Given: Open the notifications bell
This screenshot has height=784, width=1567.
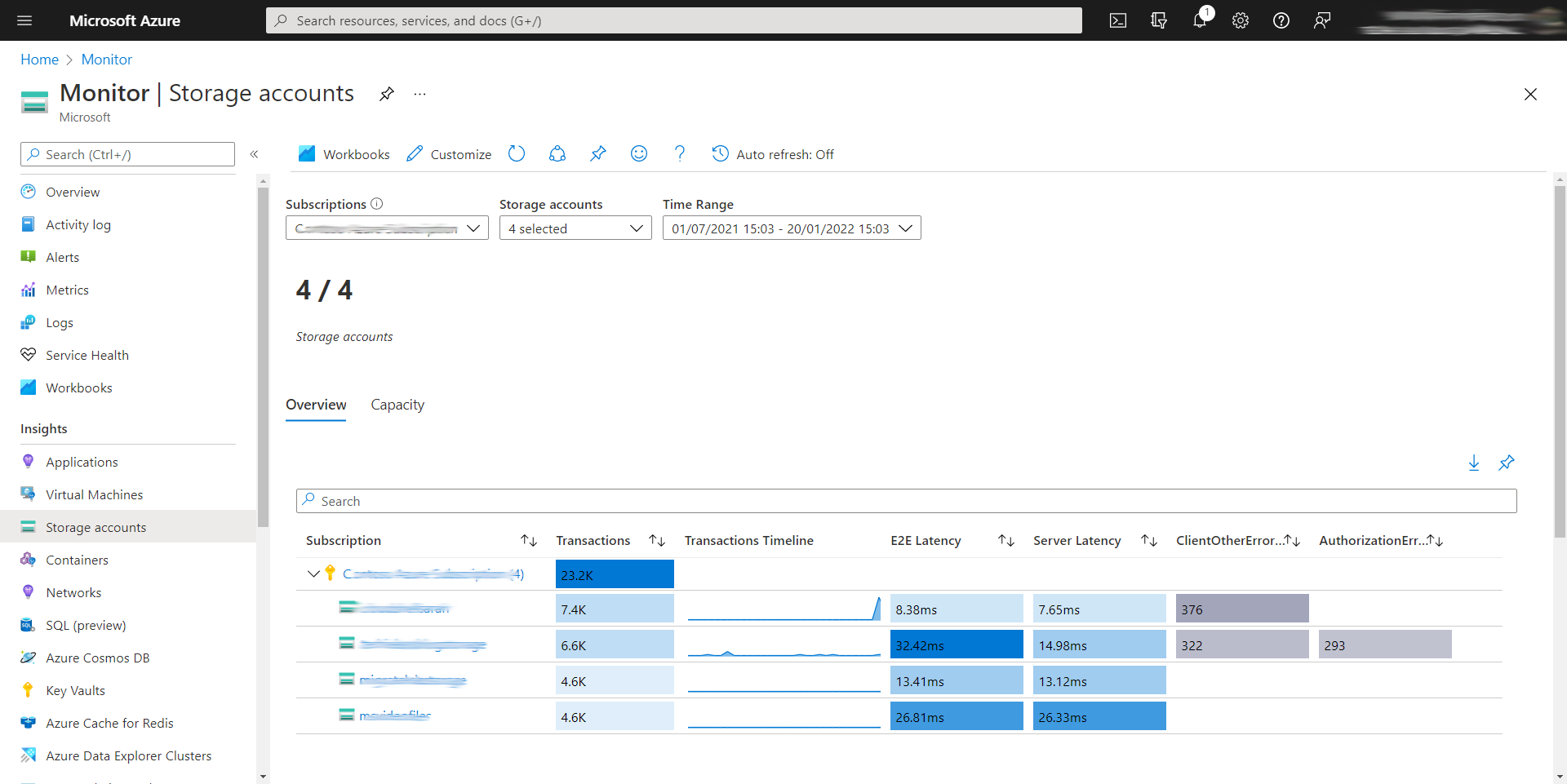Looking at the screenshot, I should coord(1199,20).
